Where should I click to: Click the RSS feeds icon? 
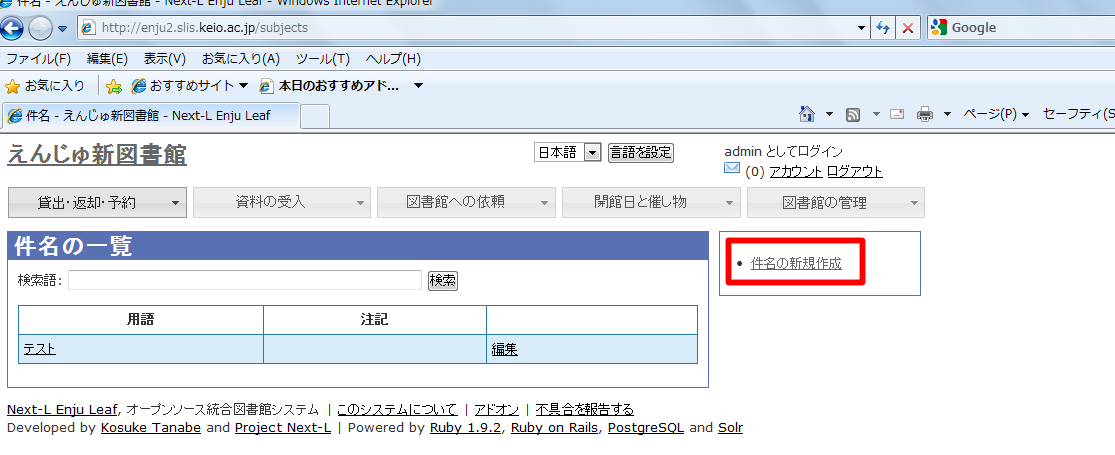(x=853, y=114)
